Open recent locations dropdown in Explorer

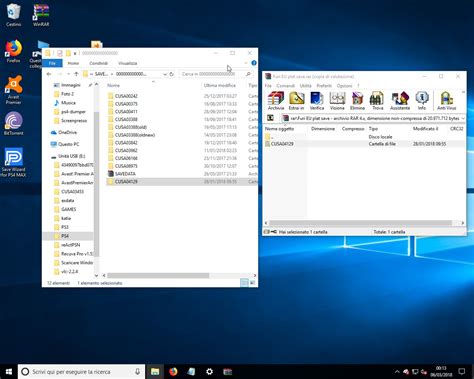(68, 74)
